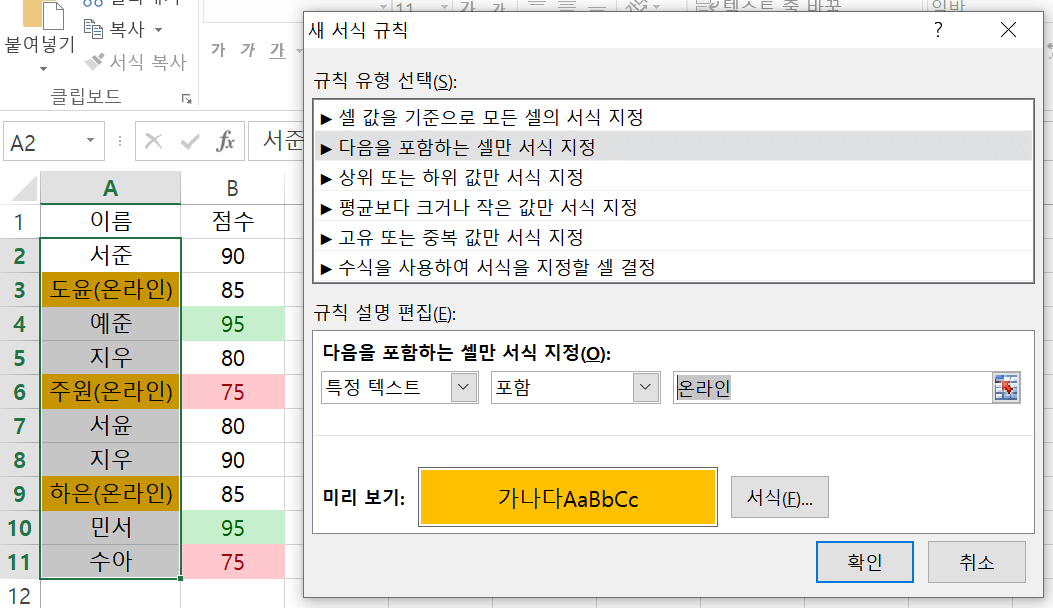Open the Name Box dropdown arrow

(x=90, y=140)
